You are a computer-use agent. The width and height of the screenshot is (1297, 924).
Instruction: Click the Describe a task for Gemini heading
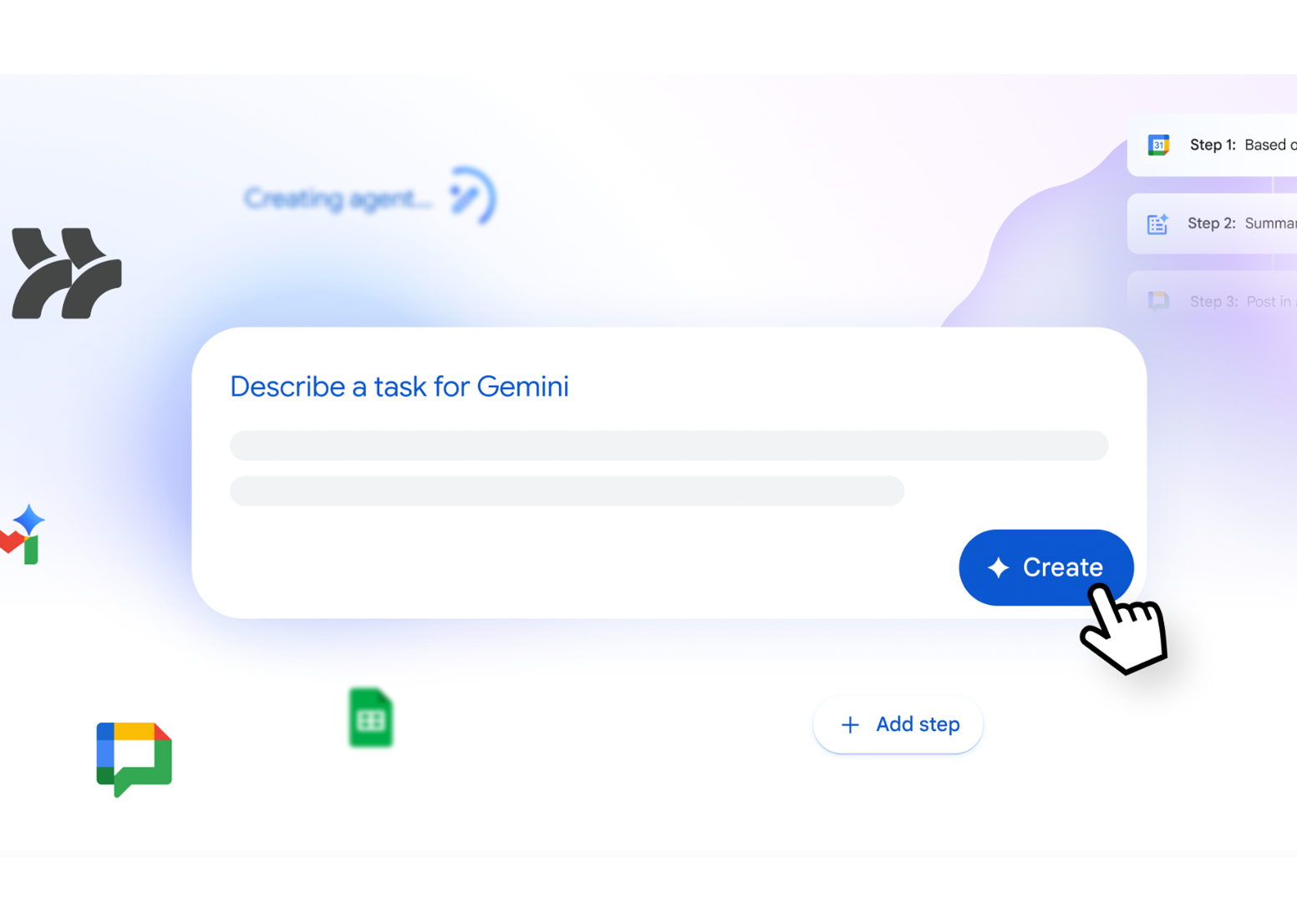tap(399, 387)
